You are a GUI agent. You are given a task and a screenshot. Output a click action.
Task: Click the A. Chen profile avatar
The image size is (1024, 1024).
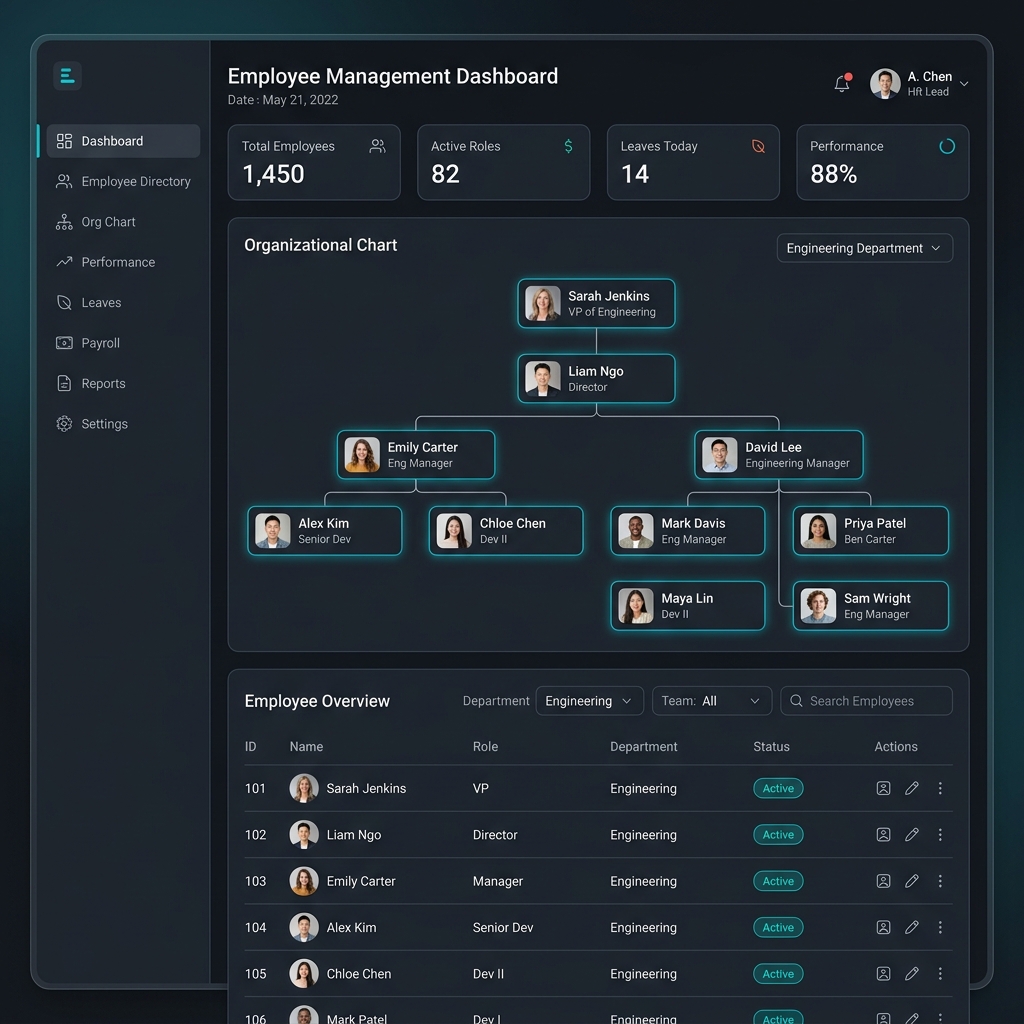885,84
